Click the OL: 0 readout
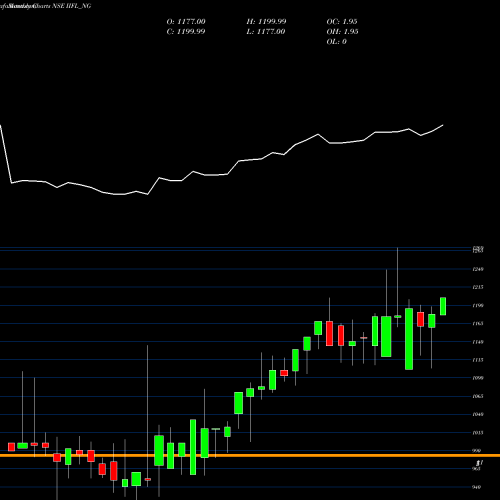Viewport: 500px width, 500px height. [336, 42]
